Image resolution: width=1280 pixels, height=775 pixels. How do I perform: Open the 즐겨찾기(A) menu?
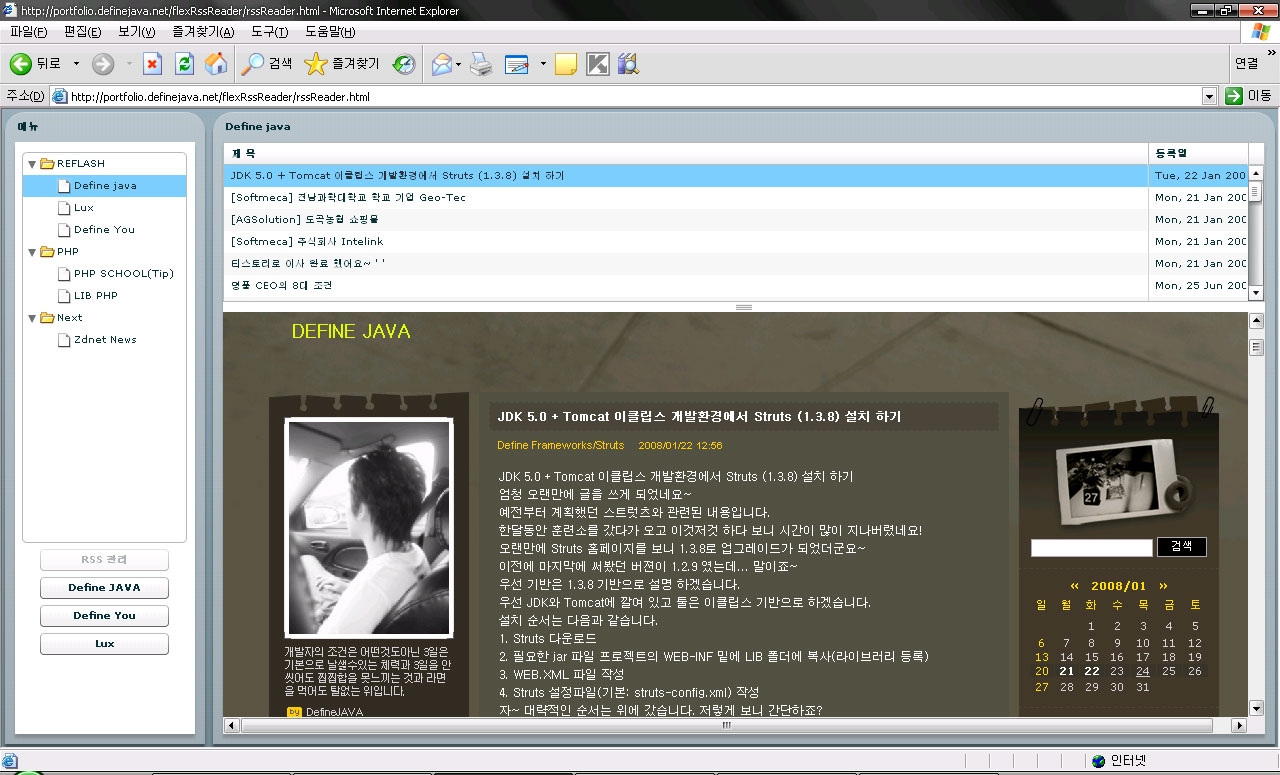203,32
